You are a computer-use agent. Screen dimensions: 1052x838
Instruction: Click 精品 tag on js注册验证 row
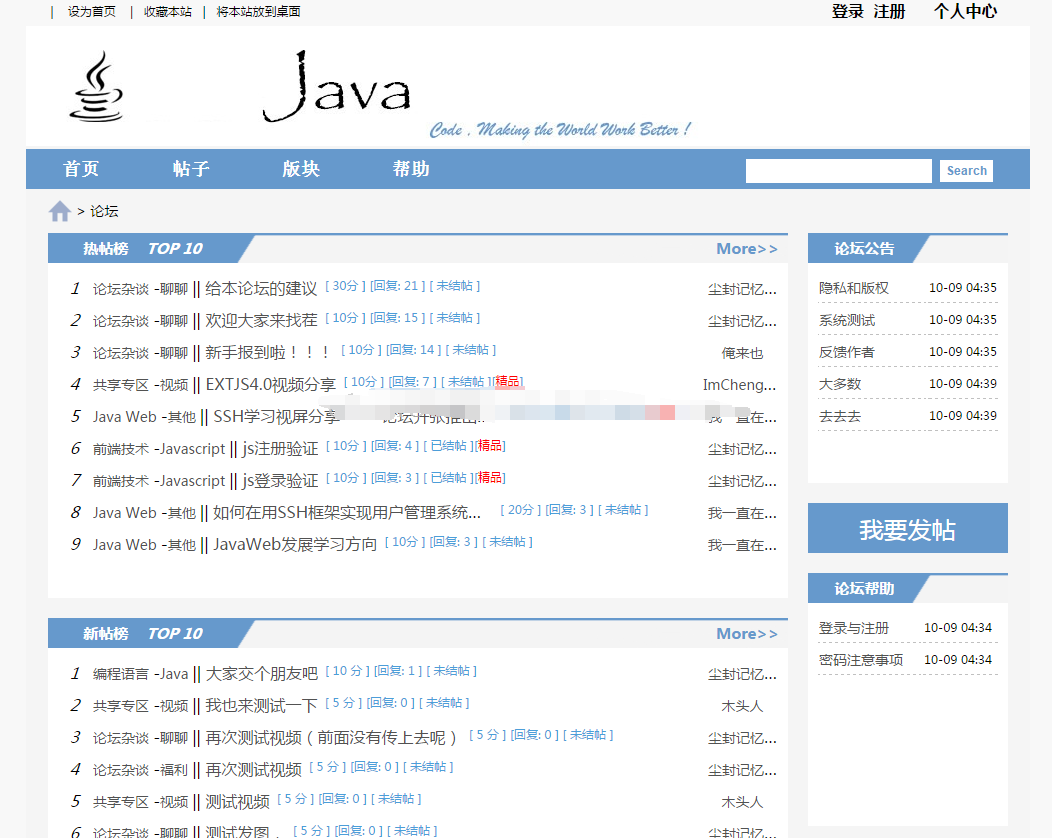click(x=490, y=446)
